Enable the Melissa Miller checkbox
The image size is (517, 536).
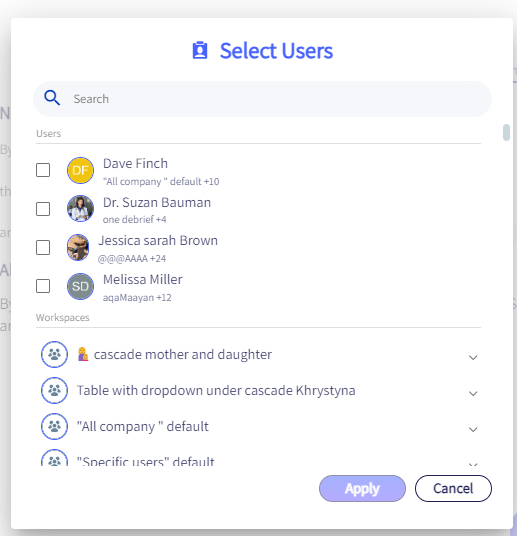coord(43,286)
